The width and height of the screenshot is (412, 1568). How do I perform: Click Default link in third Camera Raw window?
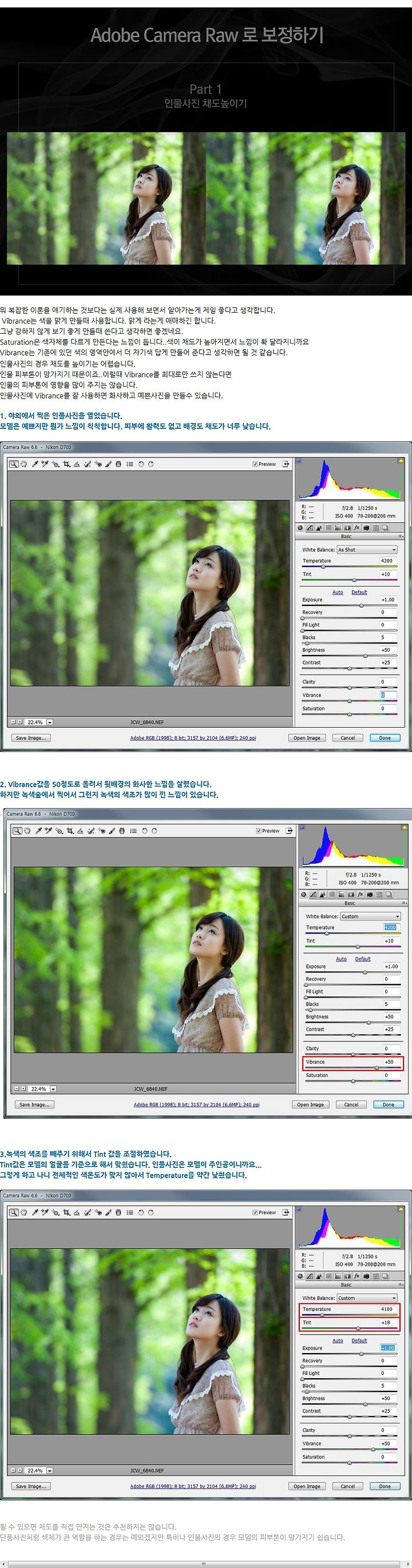(359, 1340)
